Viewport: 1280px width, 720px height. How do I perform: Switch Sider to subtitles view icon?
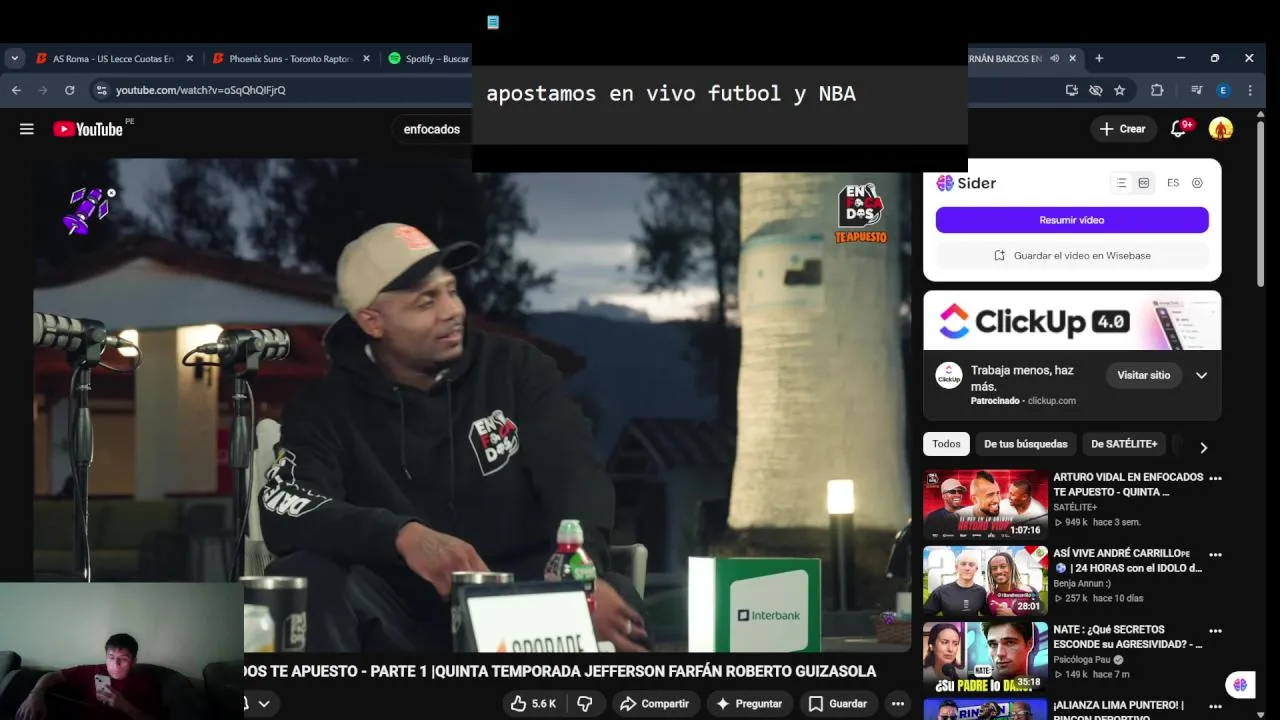point(1144,183)
